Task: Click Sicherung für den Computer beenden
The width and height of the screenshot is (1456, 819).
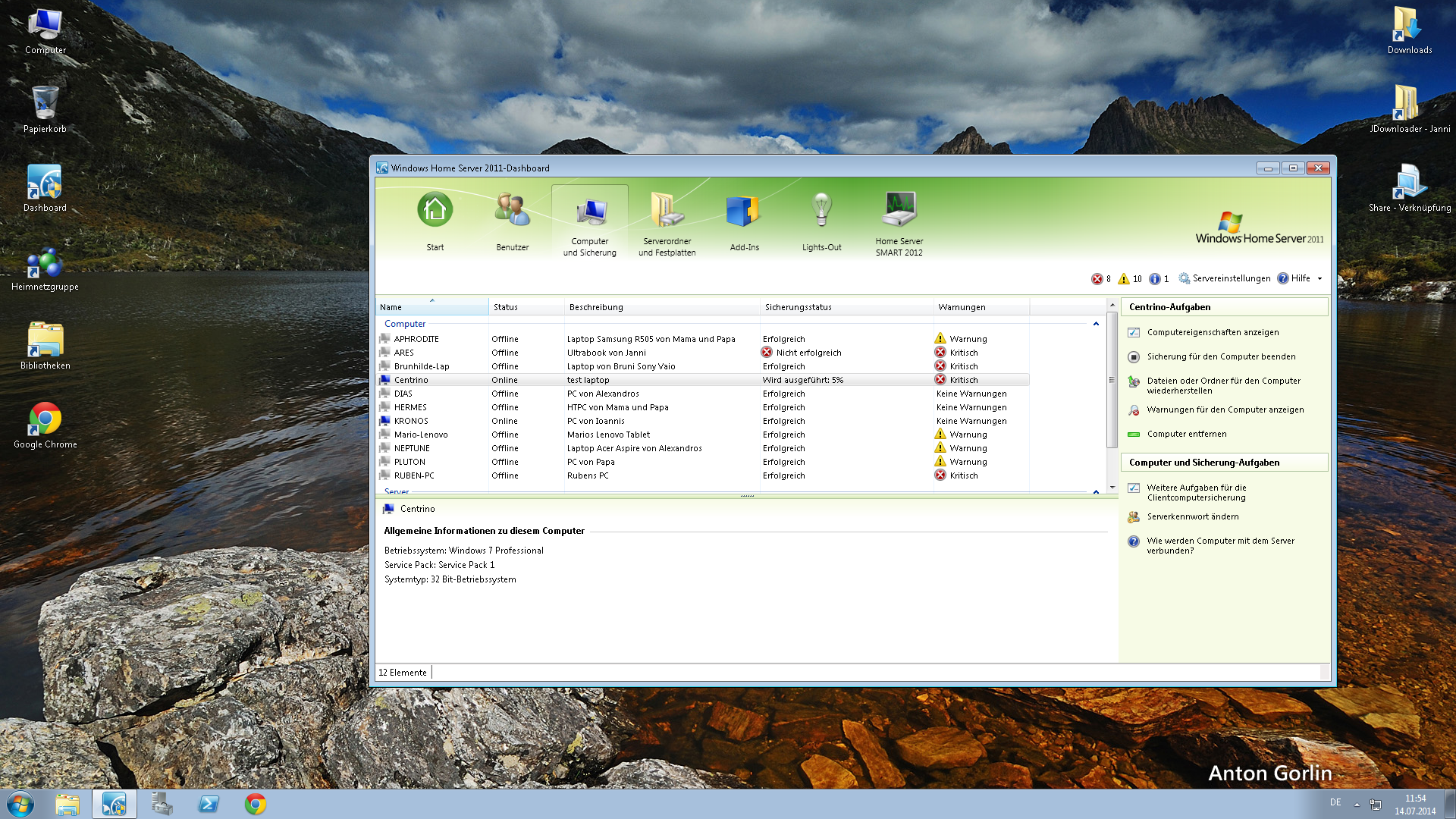Action: (1221, 356)
